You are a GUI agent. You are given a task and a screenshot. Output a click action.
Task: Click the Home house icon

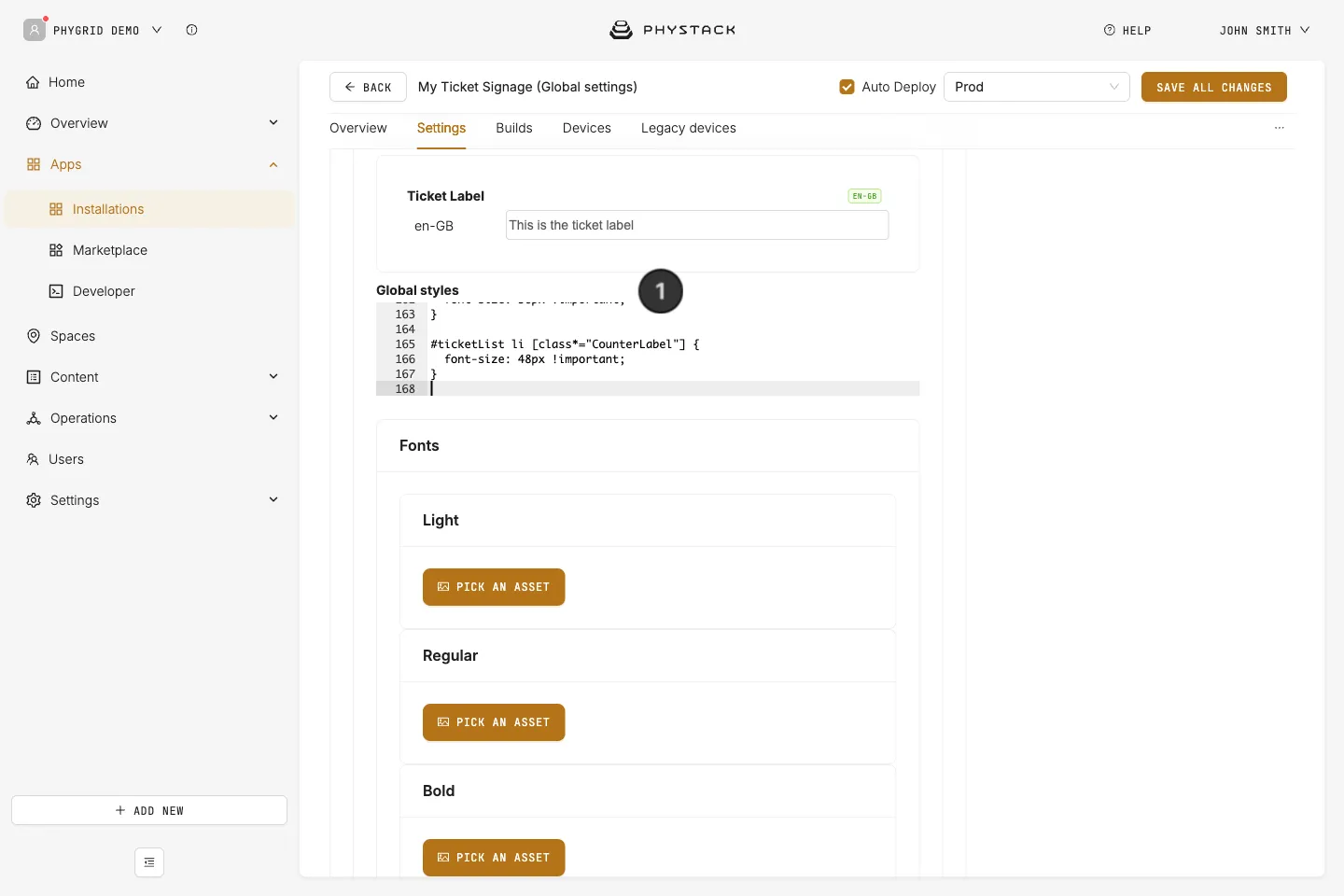pyautogui.click(x=33, y=82)
